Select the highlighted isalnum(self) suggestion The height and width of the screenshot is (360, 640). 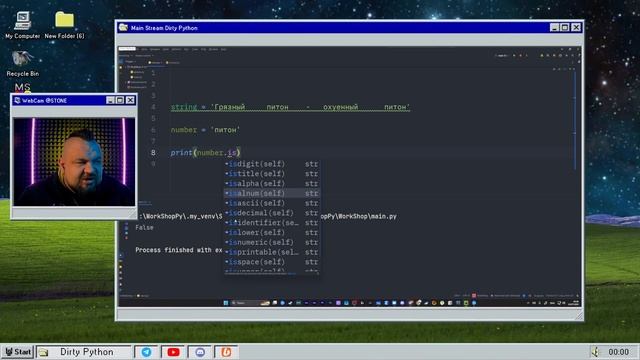click(272, 193)
